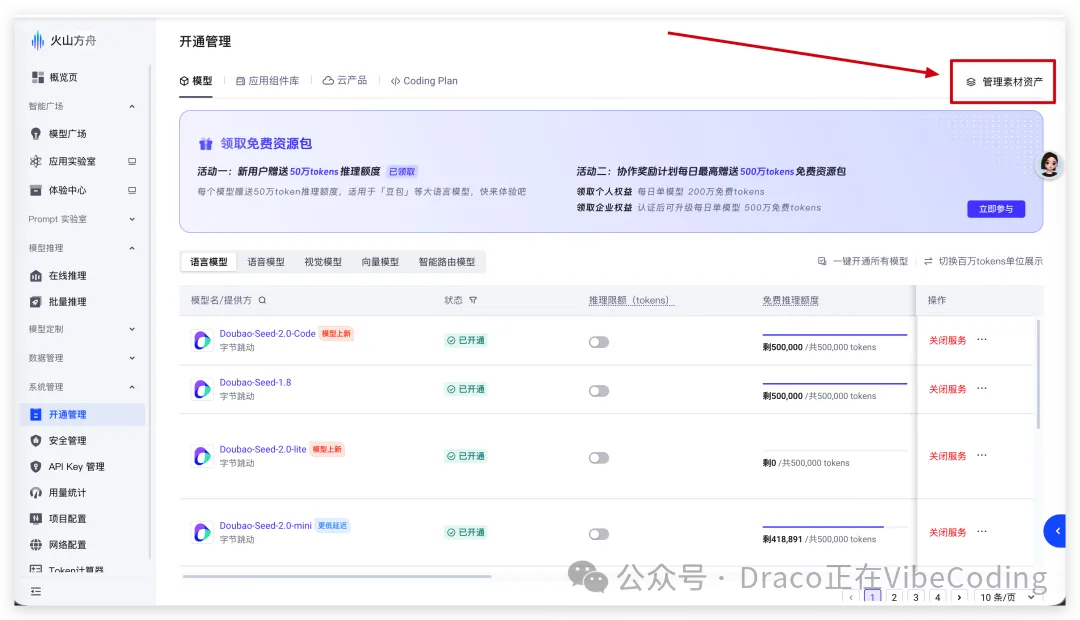Expand the 数据管理 section
The width and height of the screenshot is (1080, 620).
coord(132,358)
